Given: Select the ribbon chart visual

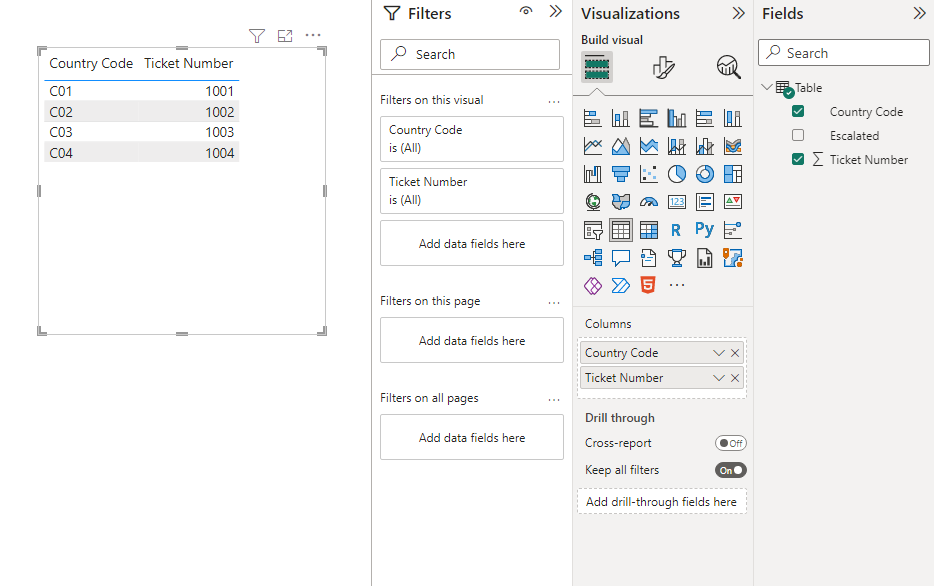Looking at the screenshot, I should [x=733, y=146].
